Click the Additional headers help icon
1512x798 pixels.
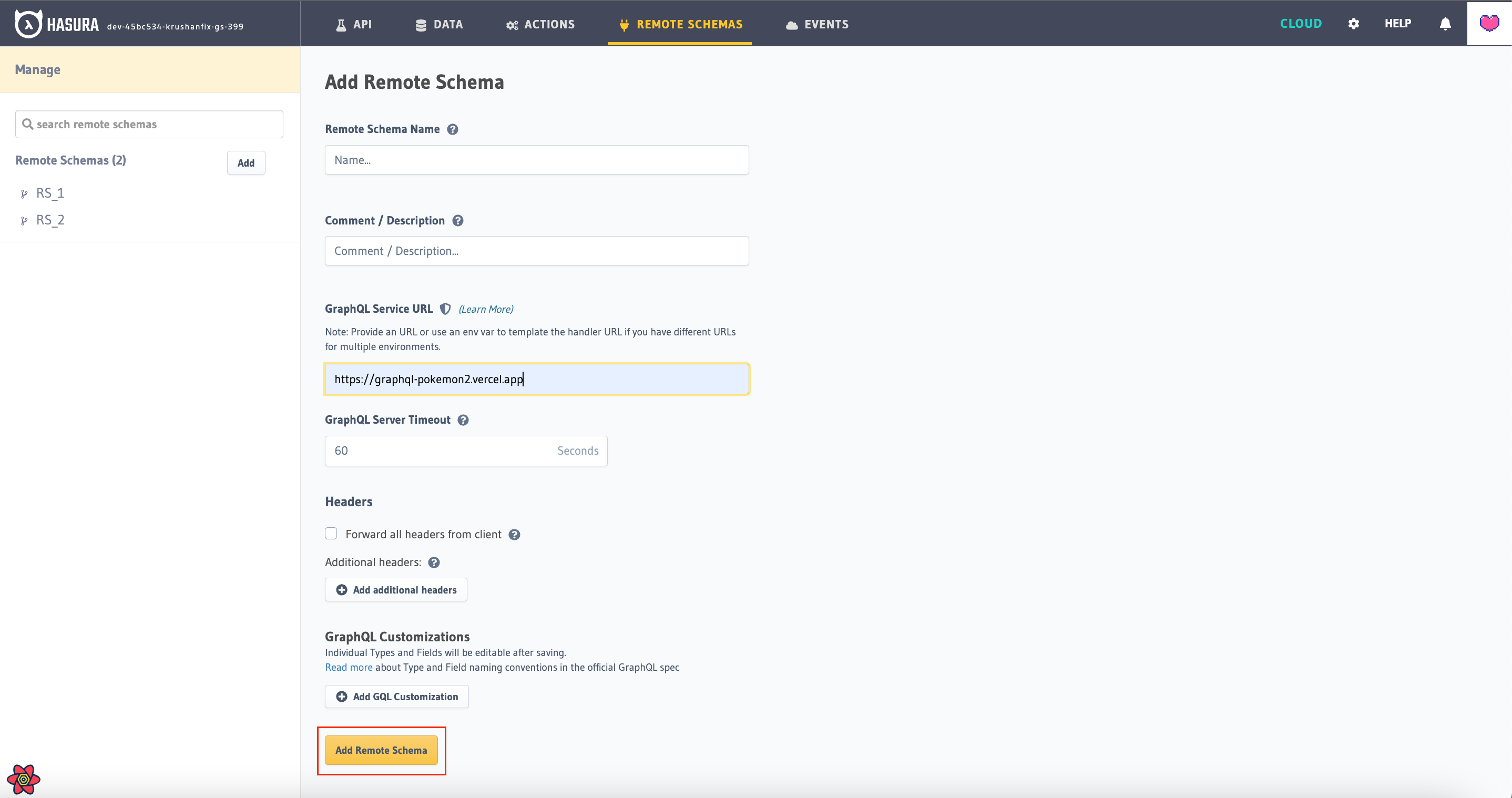(434, 562)
